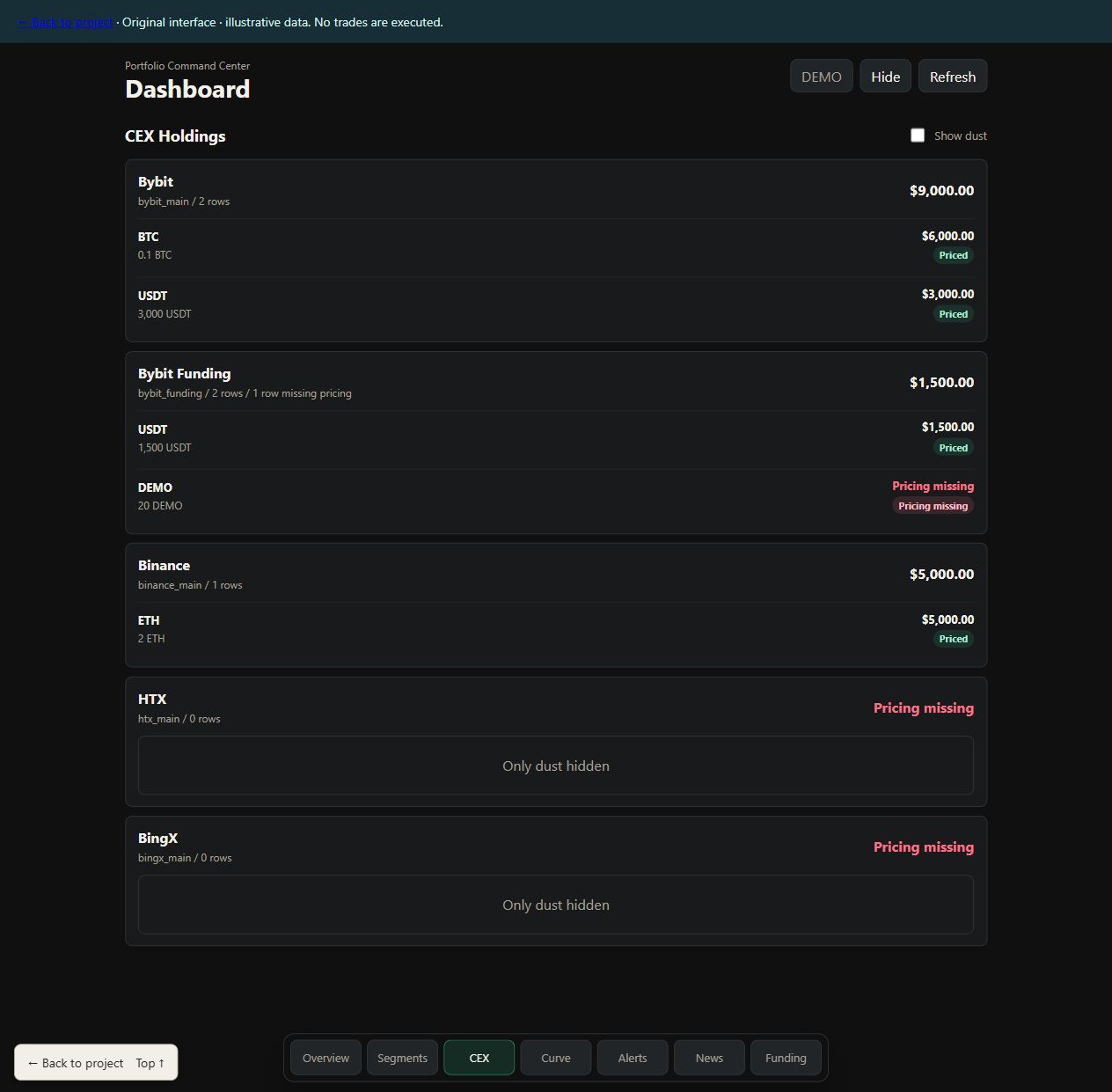This screenshot has width=1112, height=1092.
Task: Click the $6,000.00 BTC value
Action: point(947,236)
